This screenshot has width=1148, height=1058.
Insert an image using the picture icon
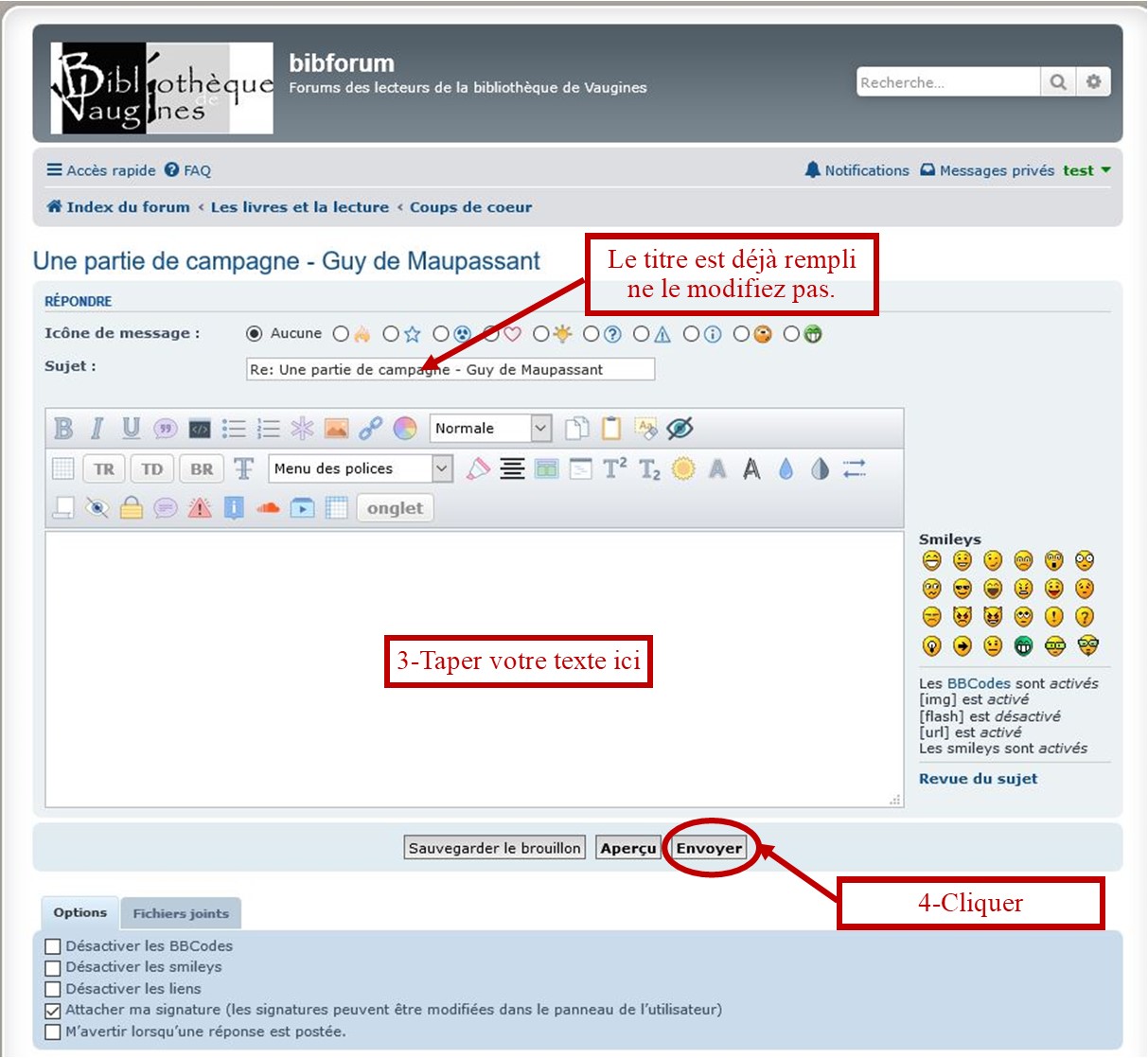pyautogui.click(x=336, y=429)
